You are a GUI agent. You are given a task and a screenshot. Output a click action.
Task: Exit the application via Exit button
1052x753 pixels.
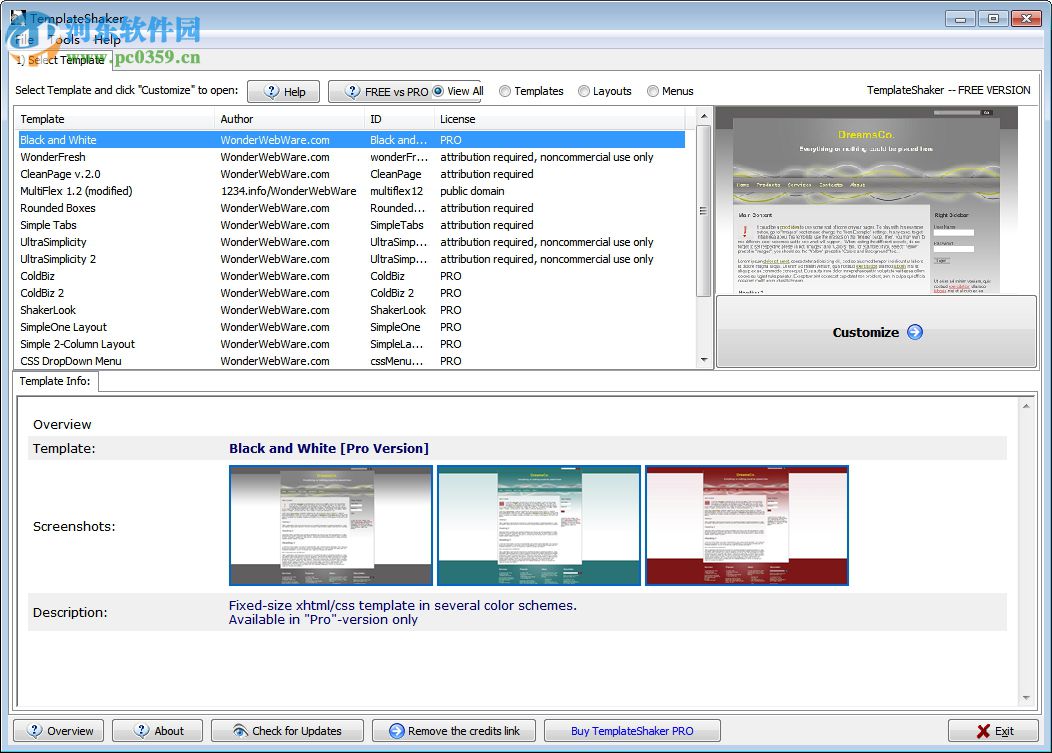coord(994,731)
